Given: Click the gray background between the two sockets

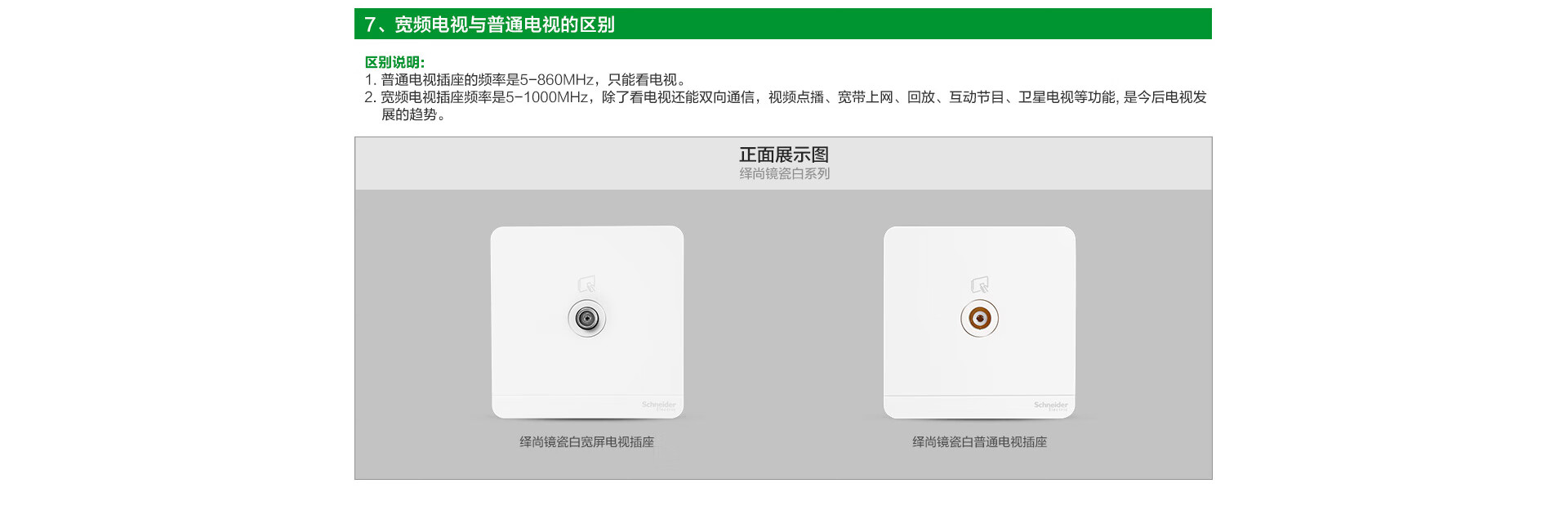Looking at the screenshot, I should [784, 327].
